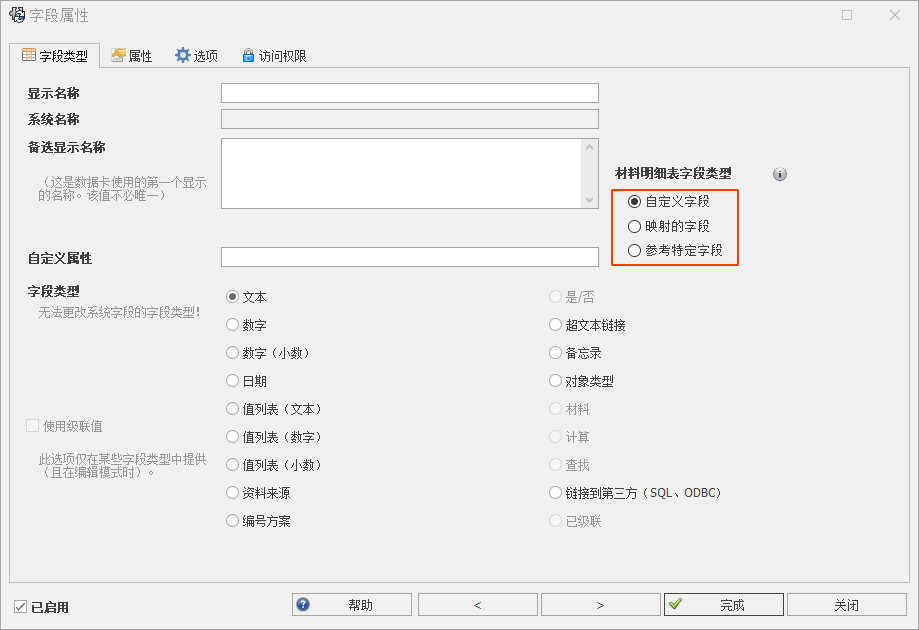
Task: Click the 自定义属性 input field
Action: point(410,257)
